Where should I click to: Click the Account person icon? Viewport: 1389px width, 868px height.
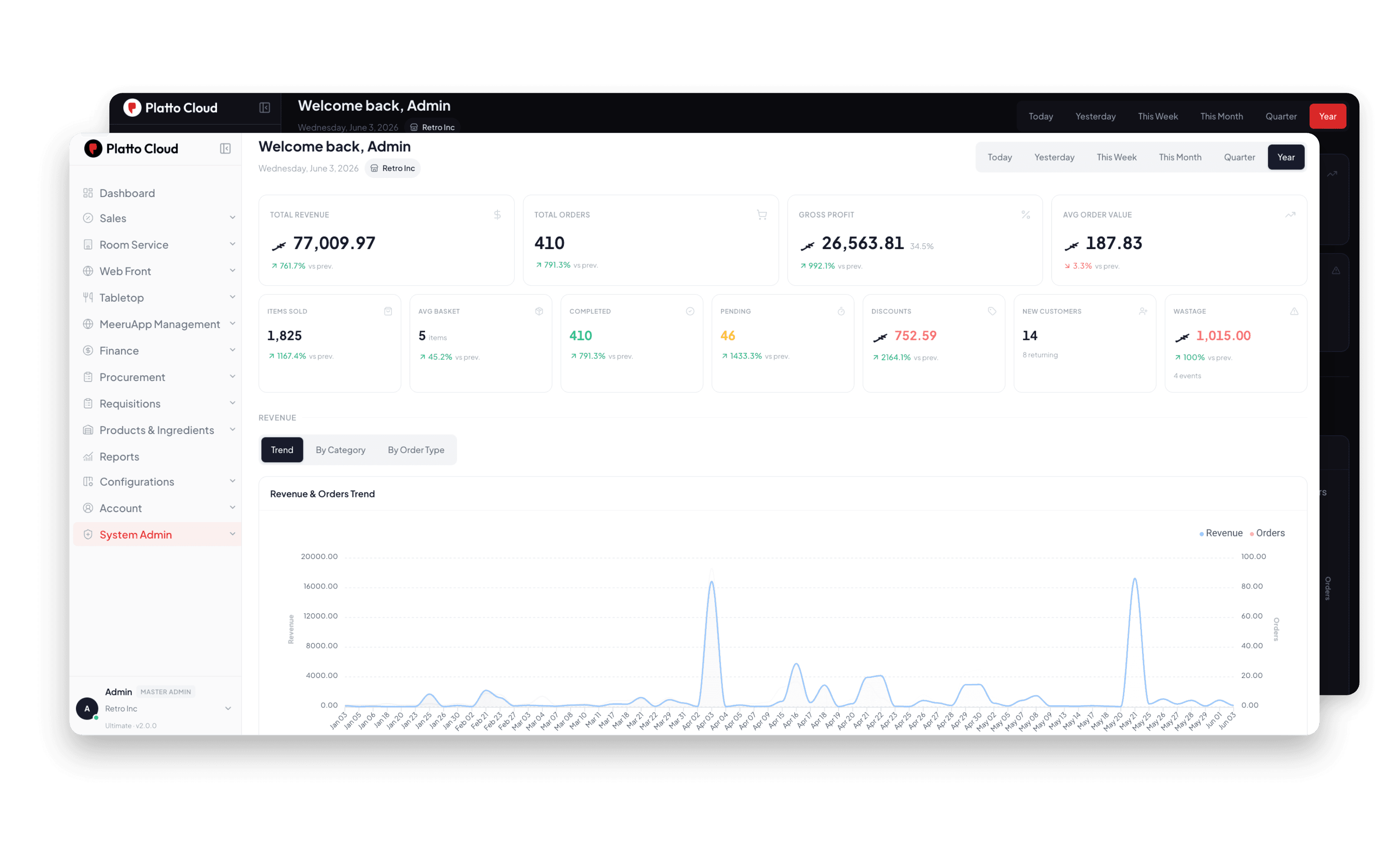88,508
